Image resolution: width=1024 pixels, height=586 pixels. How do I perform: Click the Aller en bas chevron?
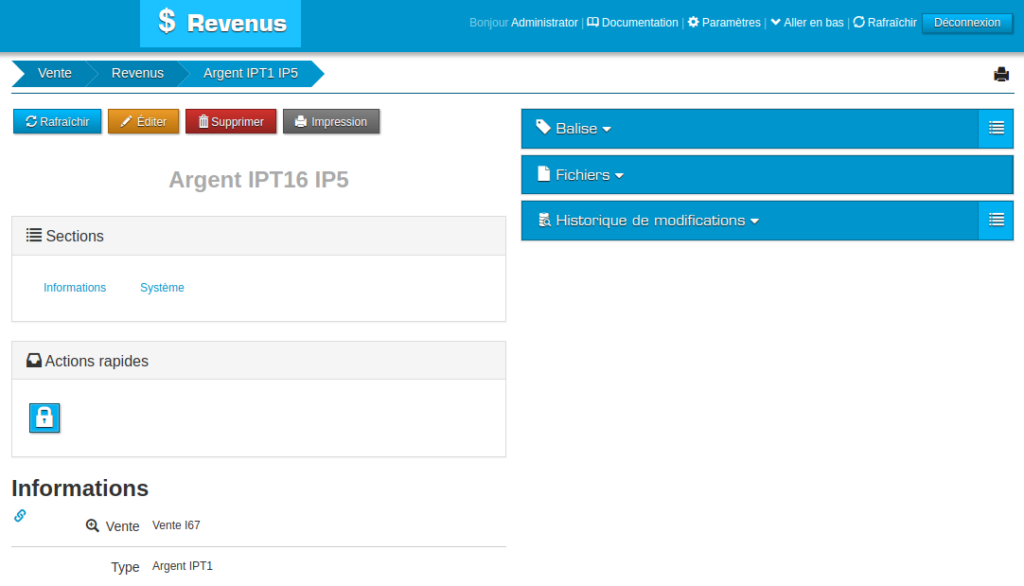(x=777, y=22)
